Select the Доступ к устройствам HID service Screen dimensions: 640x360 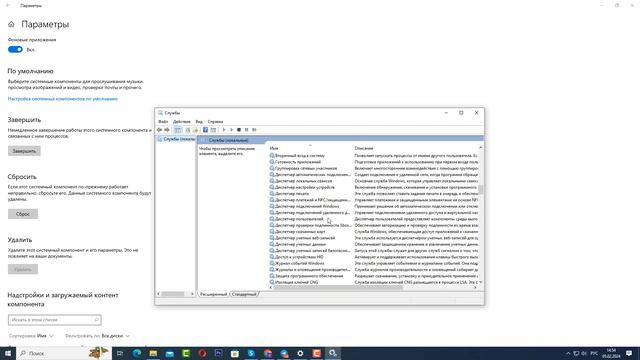point(299,257)
